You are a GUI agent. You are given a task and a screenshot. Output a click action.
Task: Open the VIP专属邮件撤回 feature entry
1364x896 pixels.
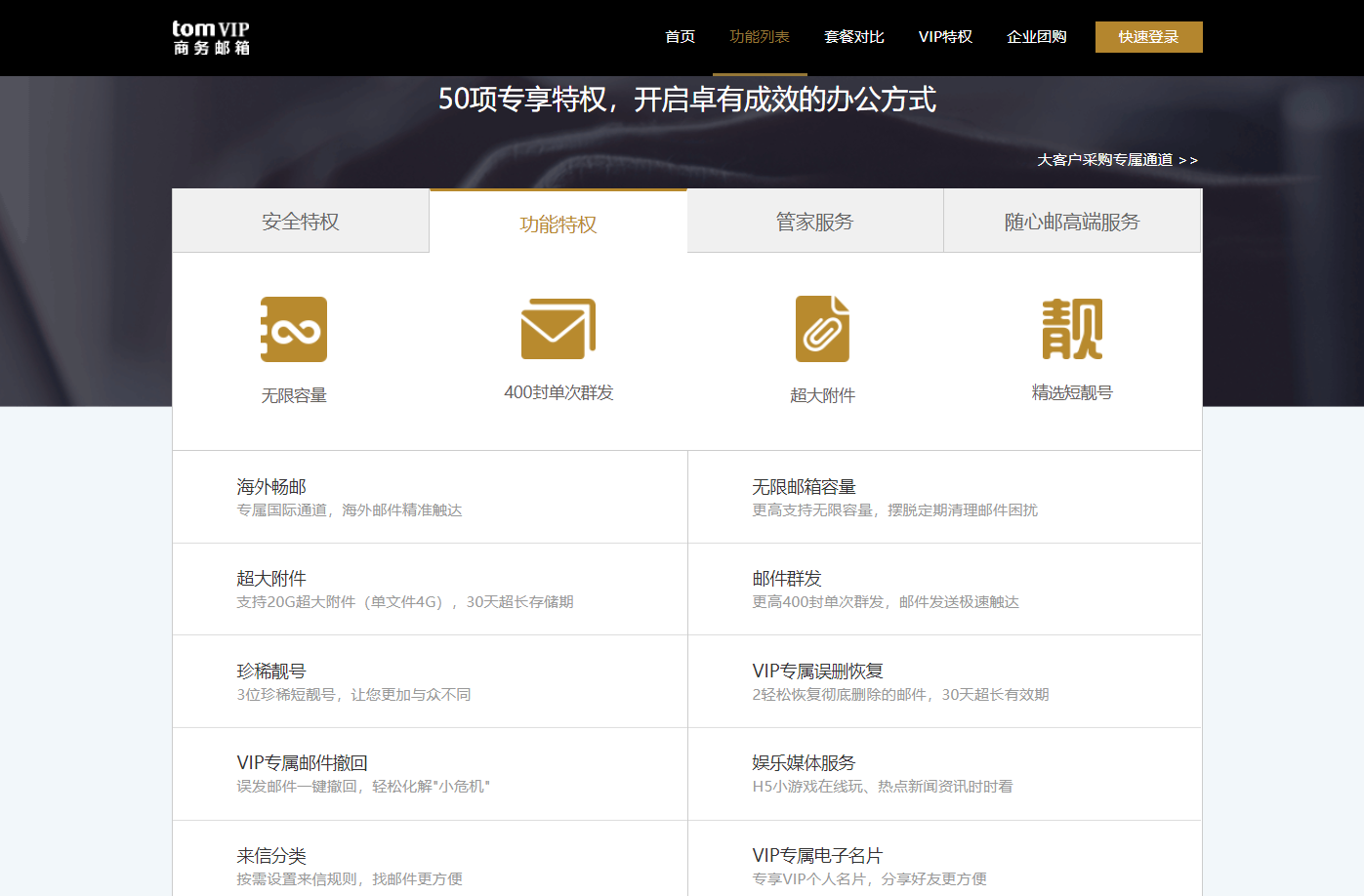[302, 763]
